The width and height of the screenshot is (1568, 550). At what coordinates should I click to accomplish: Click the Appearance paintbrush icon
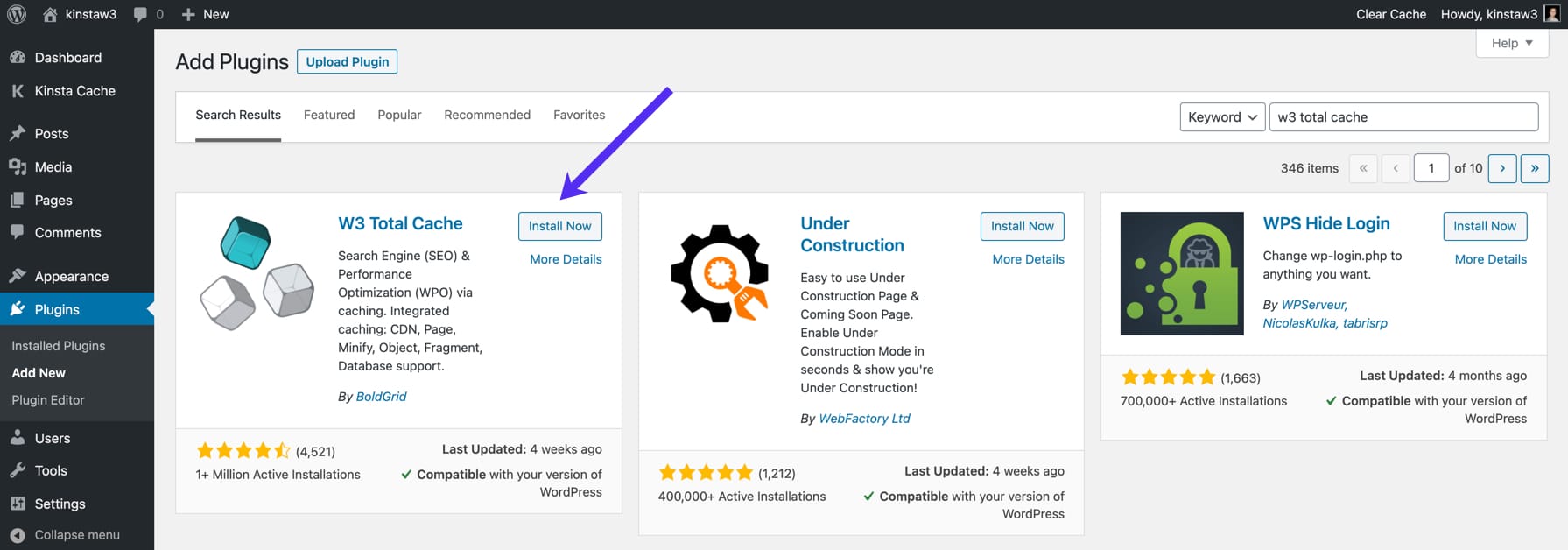coord(18,276)
